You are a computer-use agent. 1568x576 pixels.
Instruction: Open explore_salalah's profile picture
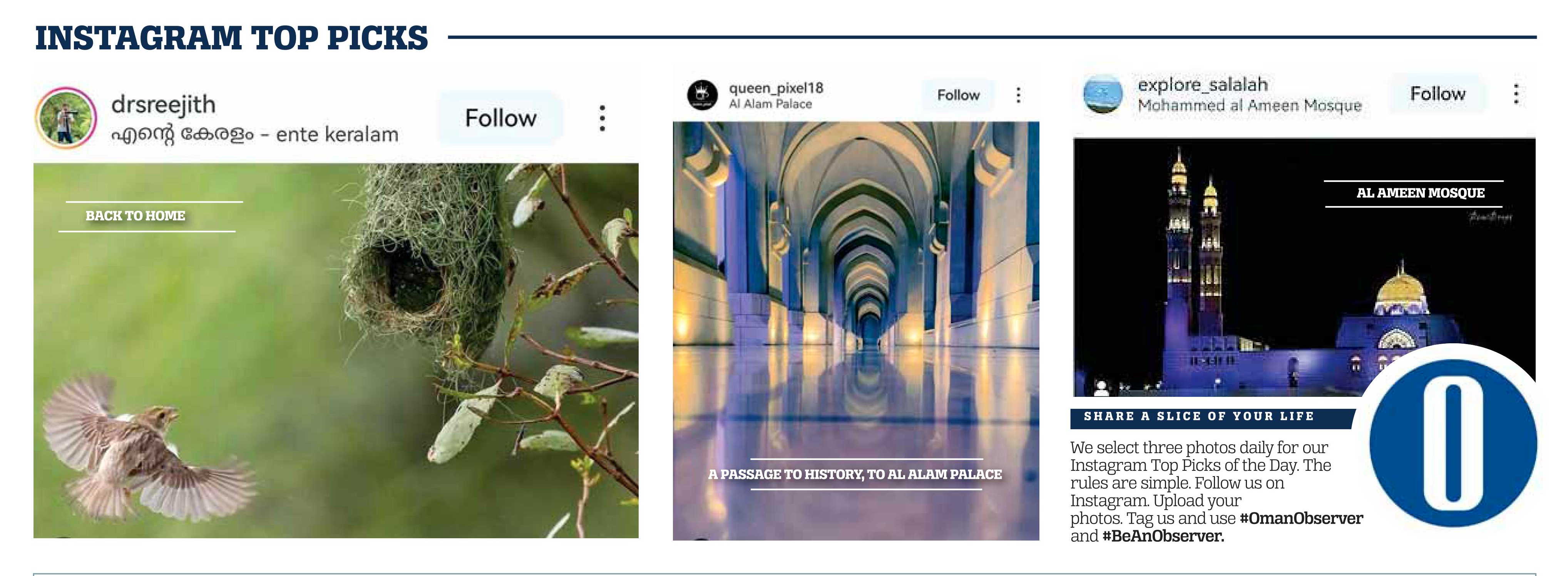click(x=1103, y=94)
